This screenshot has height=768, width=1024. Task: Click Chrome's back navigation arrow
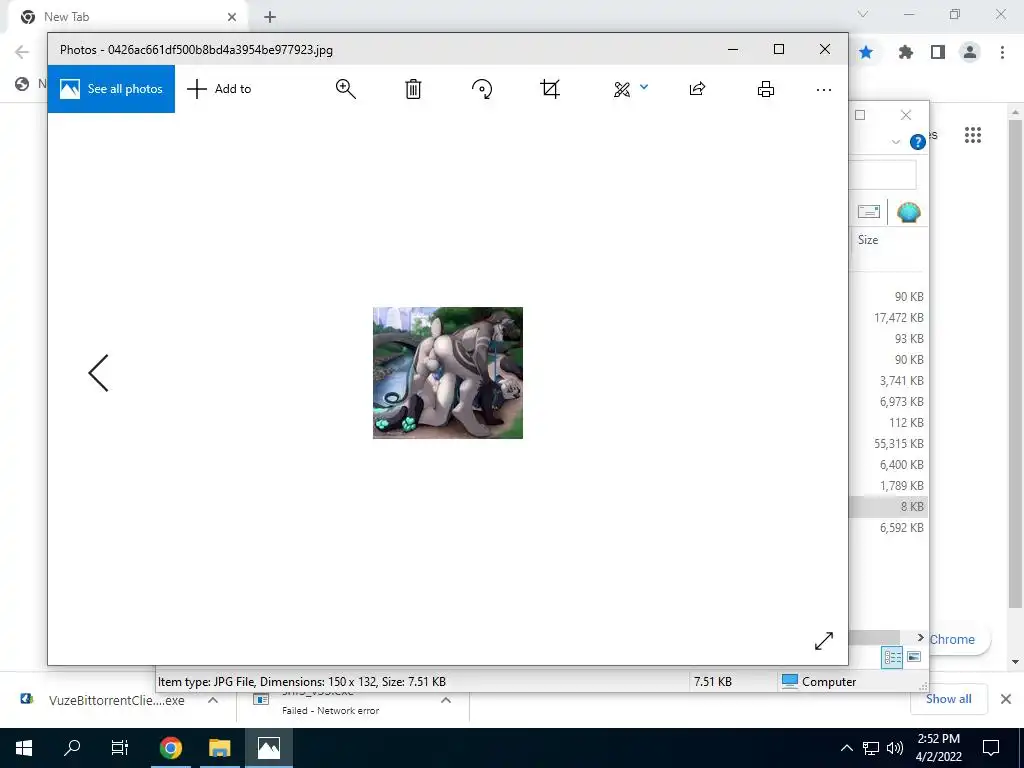[22, 52]
